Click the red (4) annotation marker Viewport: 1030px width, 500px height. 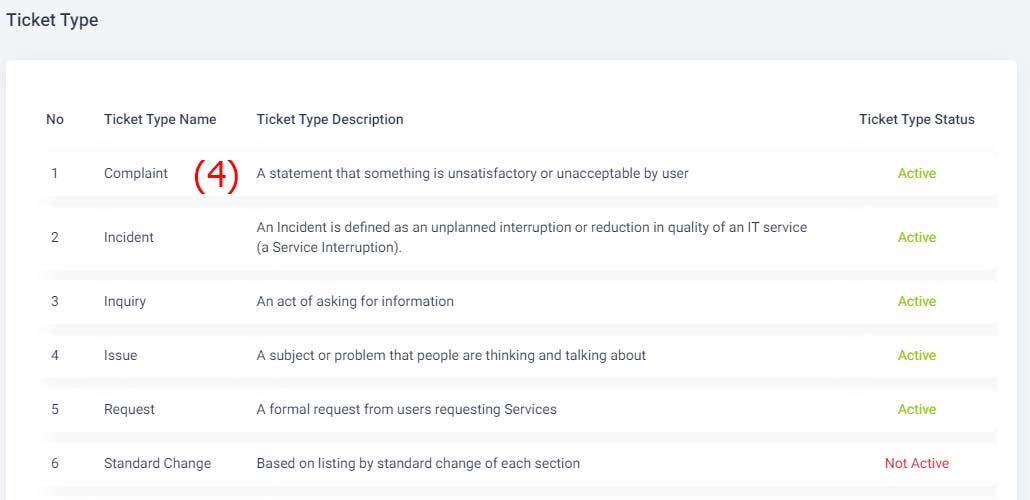tap(215, 177)
